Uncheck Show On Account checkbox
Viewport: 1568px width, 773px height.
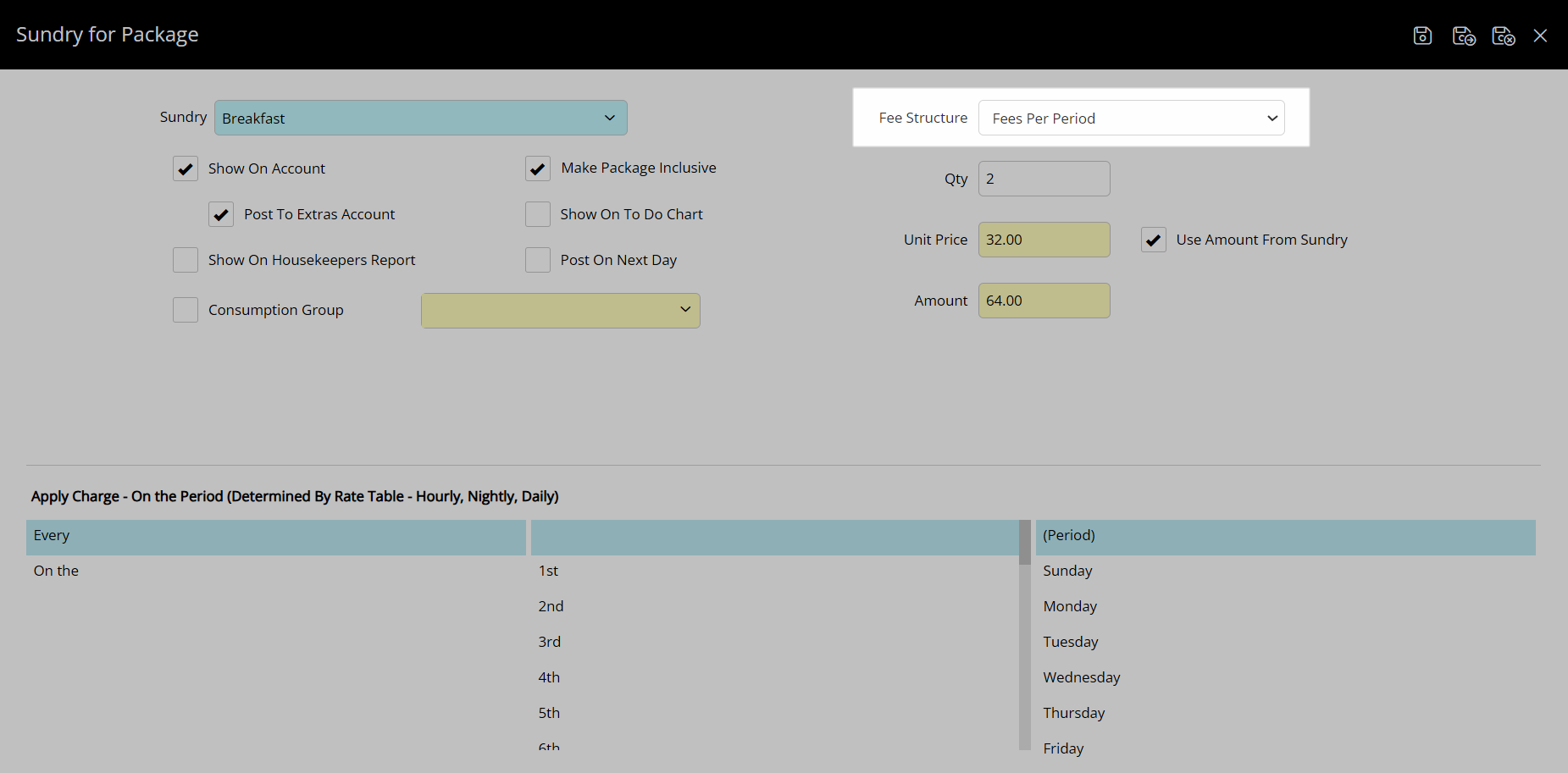click(x=186, y=168)
